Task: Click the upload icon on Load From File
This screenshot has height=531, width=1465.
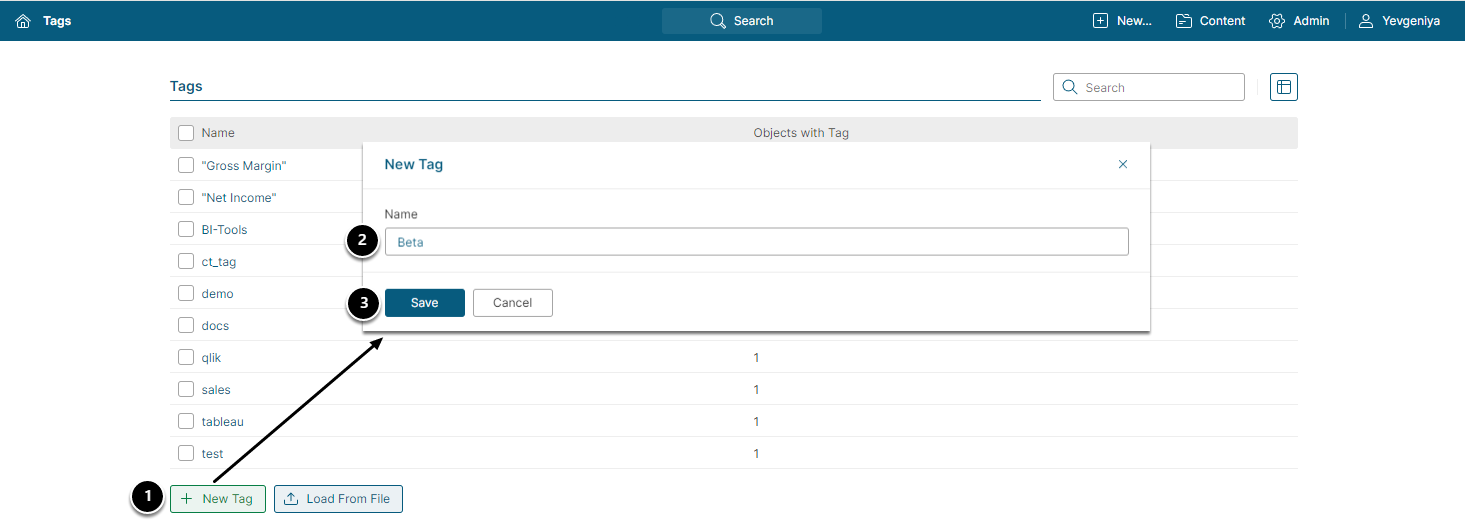Action: click(x=291, y=499)
